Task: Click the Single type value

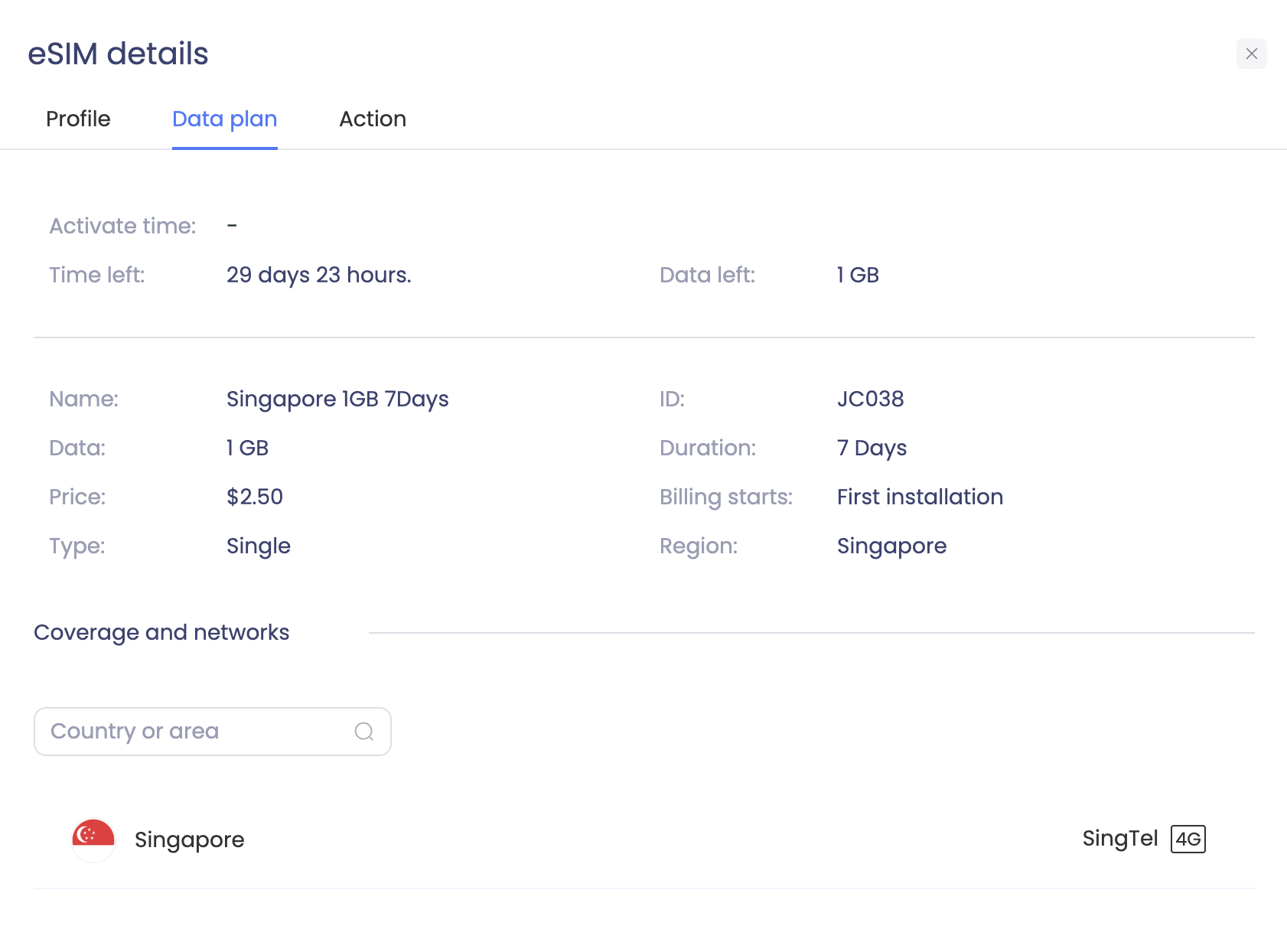Action: [x=259, y=546]
